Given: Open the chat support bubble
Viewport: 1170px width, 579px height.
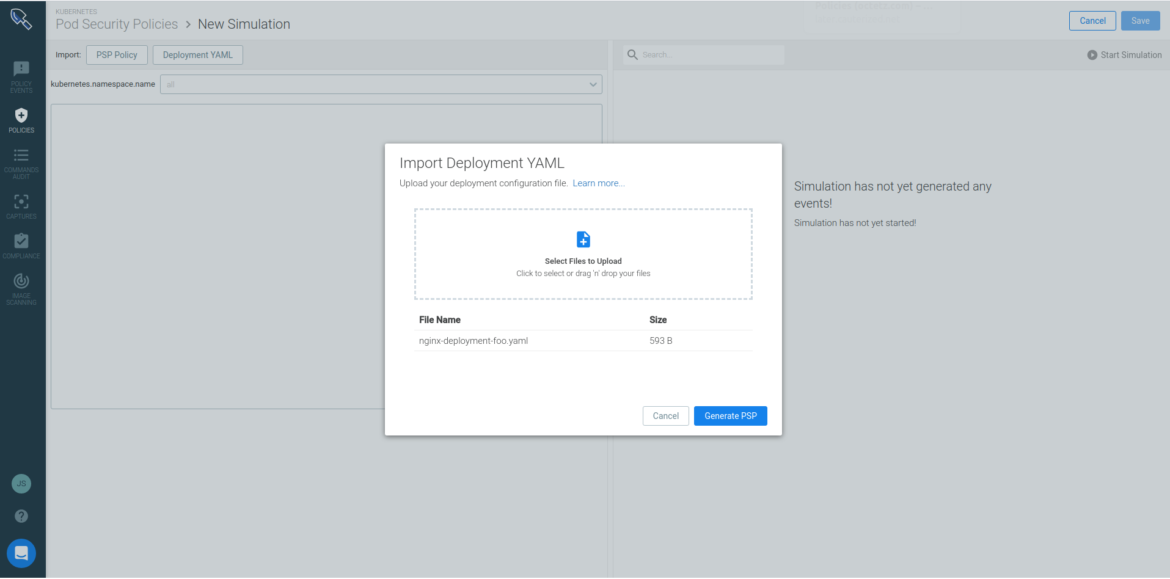Looking at the screenshot, I should [21, 554].
